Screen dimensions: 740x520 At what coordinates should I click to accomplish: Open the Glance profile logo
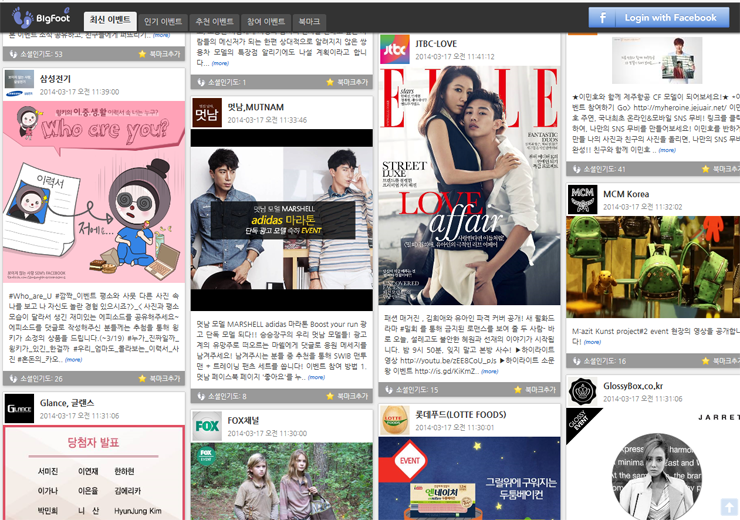pos(19,408)
